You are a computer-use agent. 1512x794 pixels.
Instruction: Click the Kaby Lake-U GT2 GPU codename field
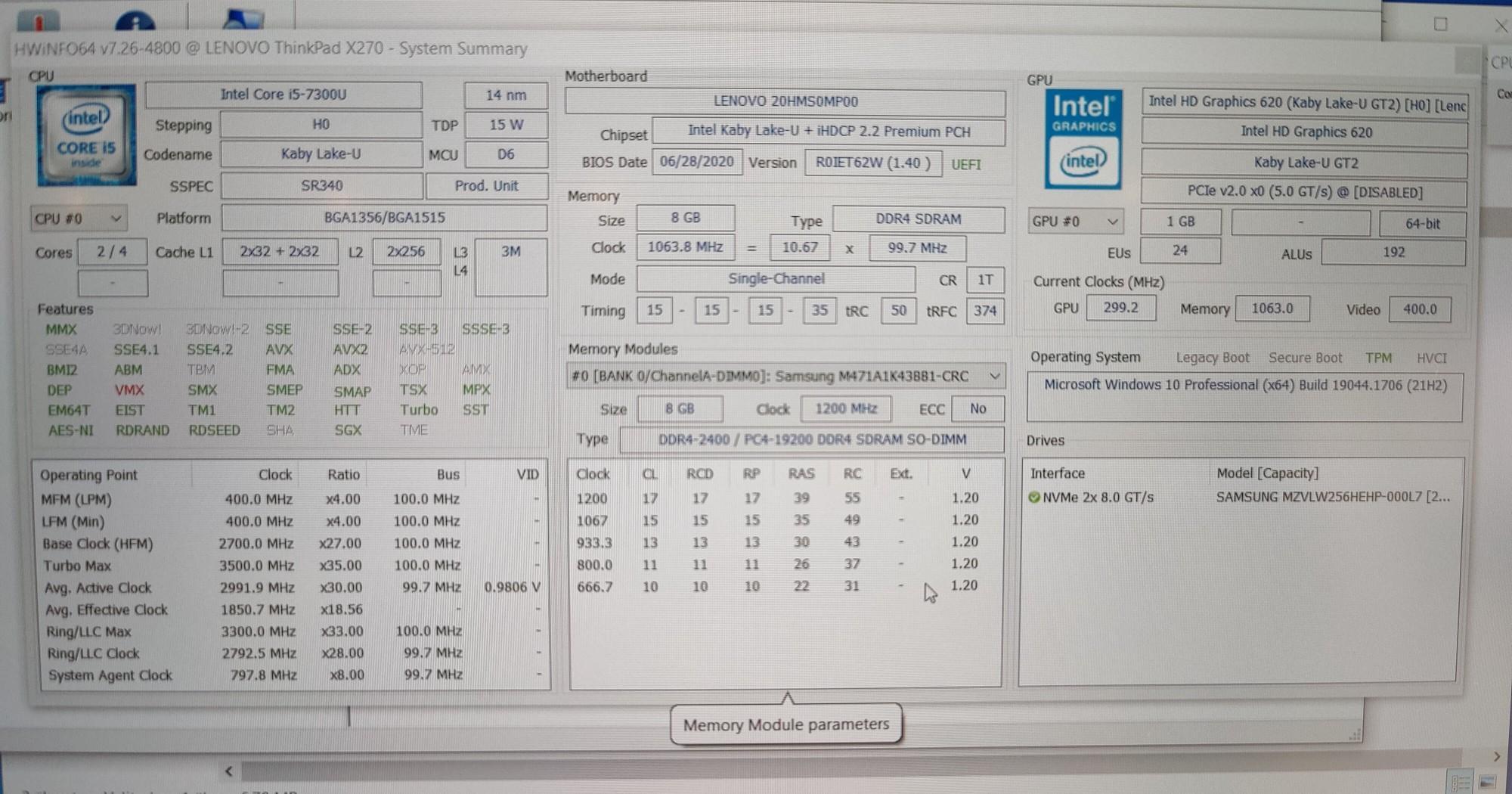point(1306,163)
